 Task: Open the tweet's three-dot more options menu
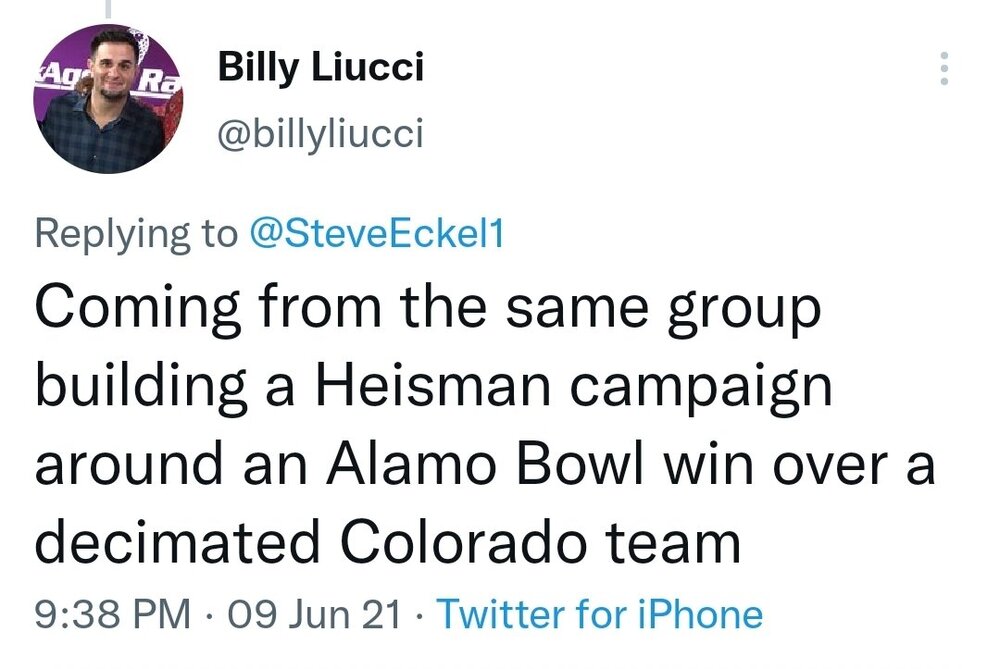(x=944, y=69)
